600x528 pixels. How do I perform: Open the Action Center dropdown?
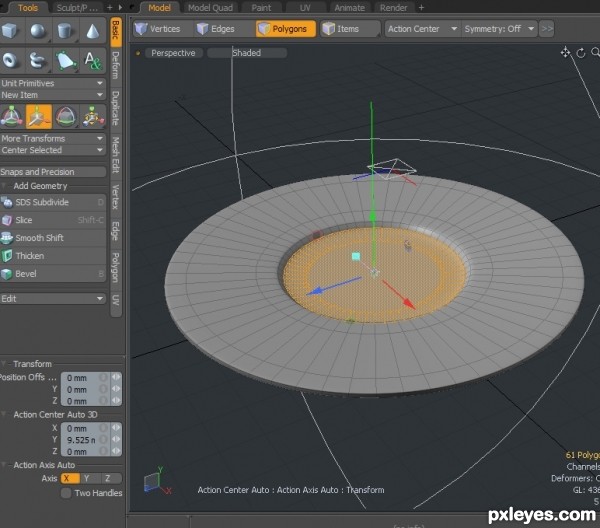pyautogui.click(x=422, y=29)
